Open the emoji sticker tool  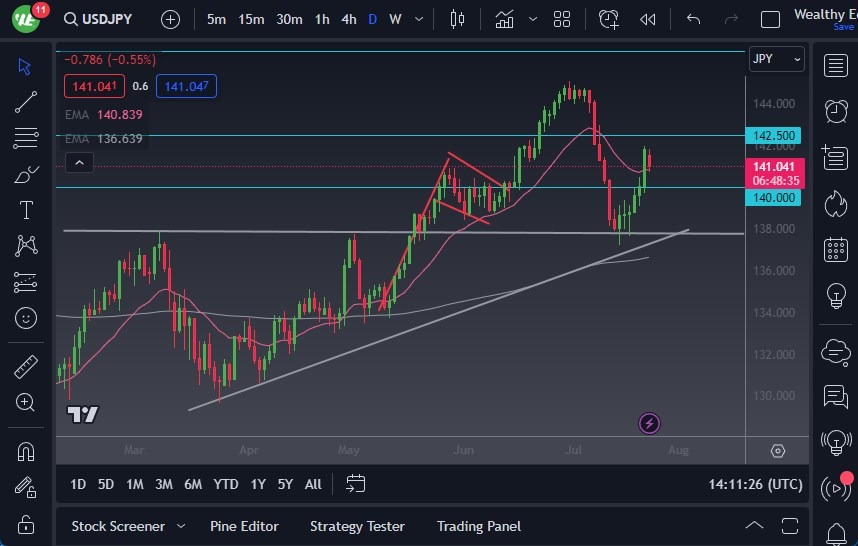click(x=26, y=318)
